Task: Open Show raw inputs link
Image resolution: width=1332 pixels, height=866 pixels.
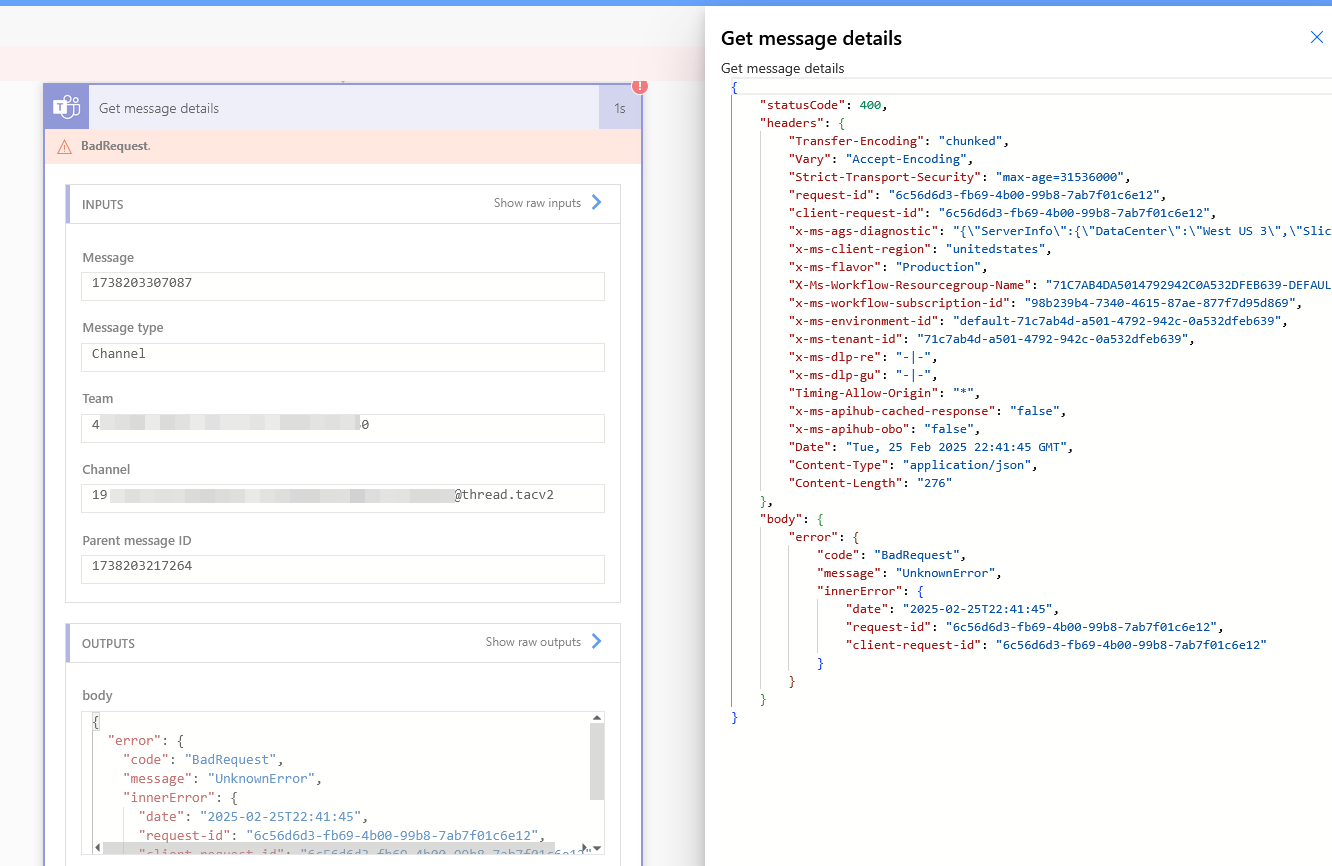Action: pyautogui.click(x=537, y=203)
